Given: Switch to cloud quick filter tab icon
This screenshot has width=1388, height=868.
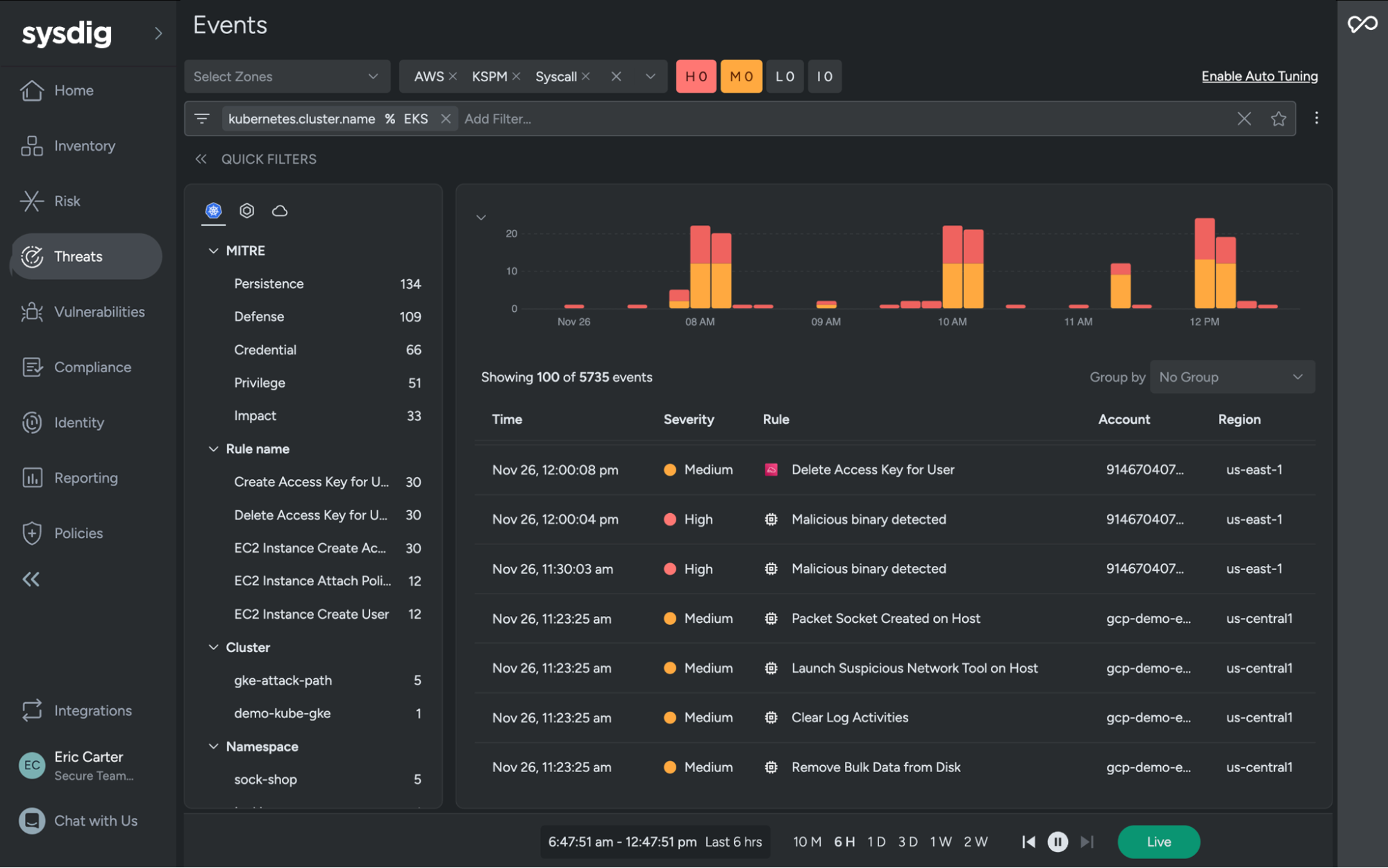Looking at the screenshot, I should coord(280,210).
